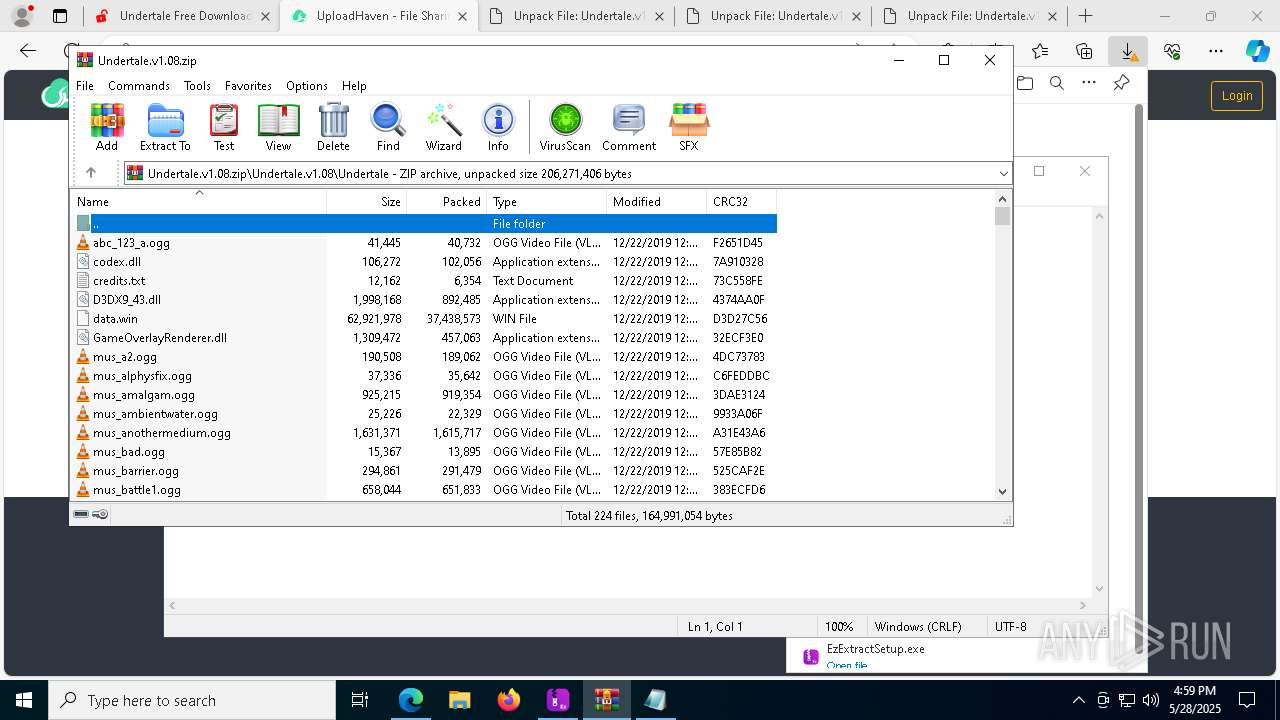Go up one folder level arrow
Viewport: 1280px width, 720px height.
(91, 173)
